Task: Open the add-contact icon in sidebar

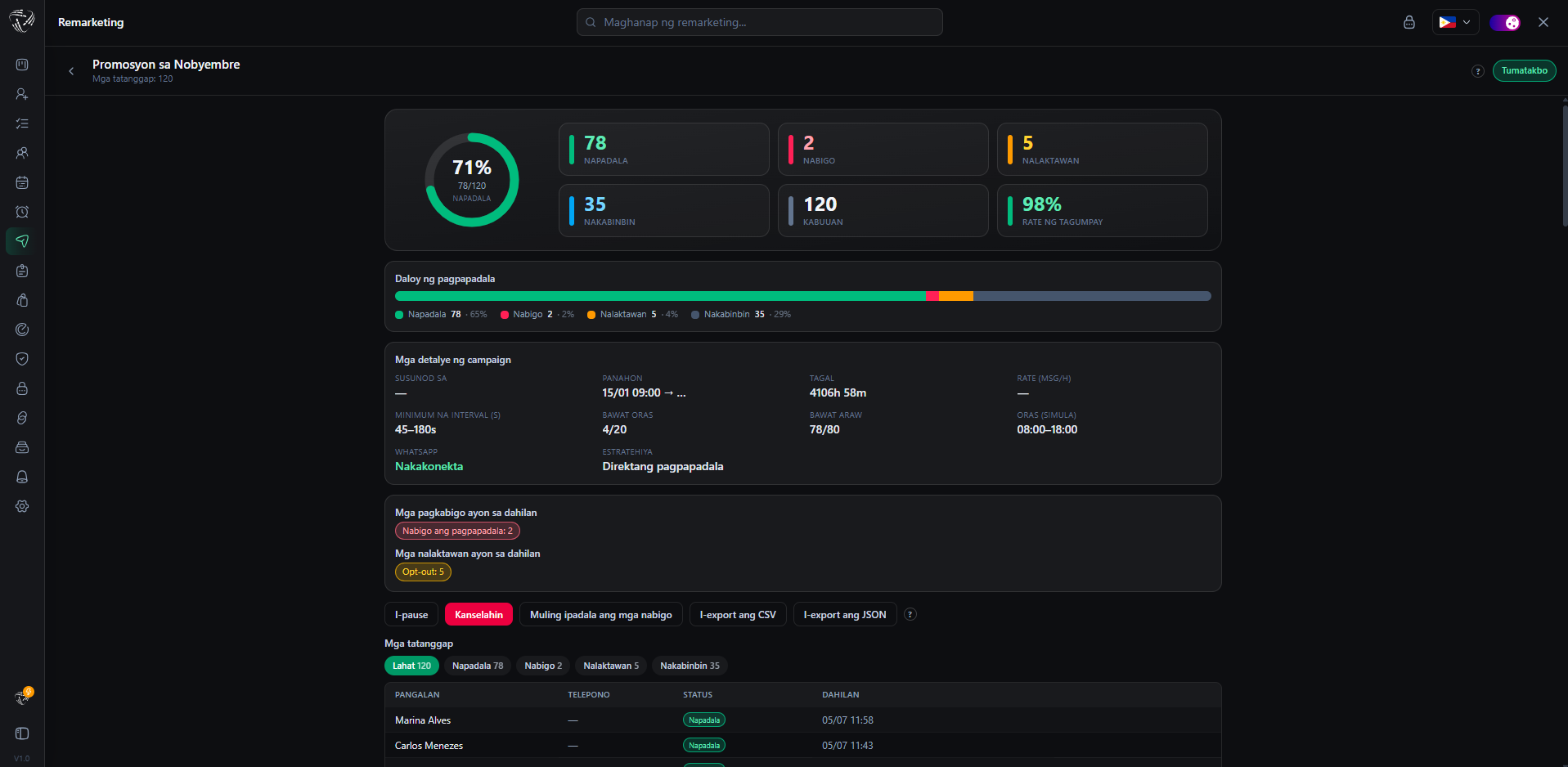Action: click(x=22, y=94)
